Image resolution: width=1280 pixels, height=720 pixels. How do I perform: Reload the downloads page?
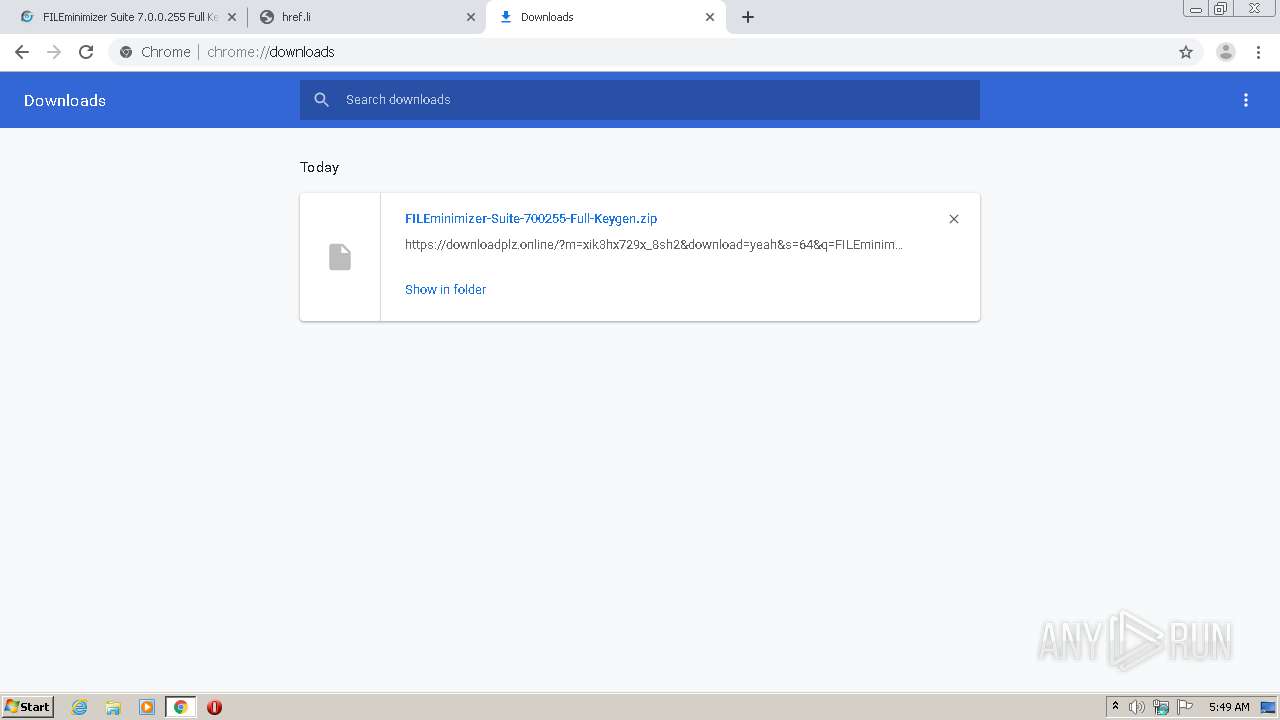(86, 52)
